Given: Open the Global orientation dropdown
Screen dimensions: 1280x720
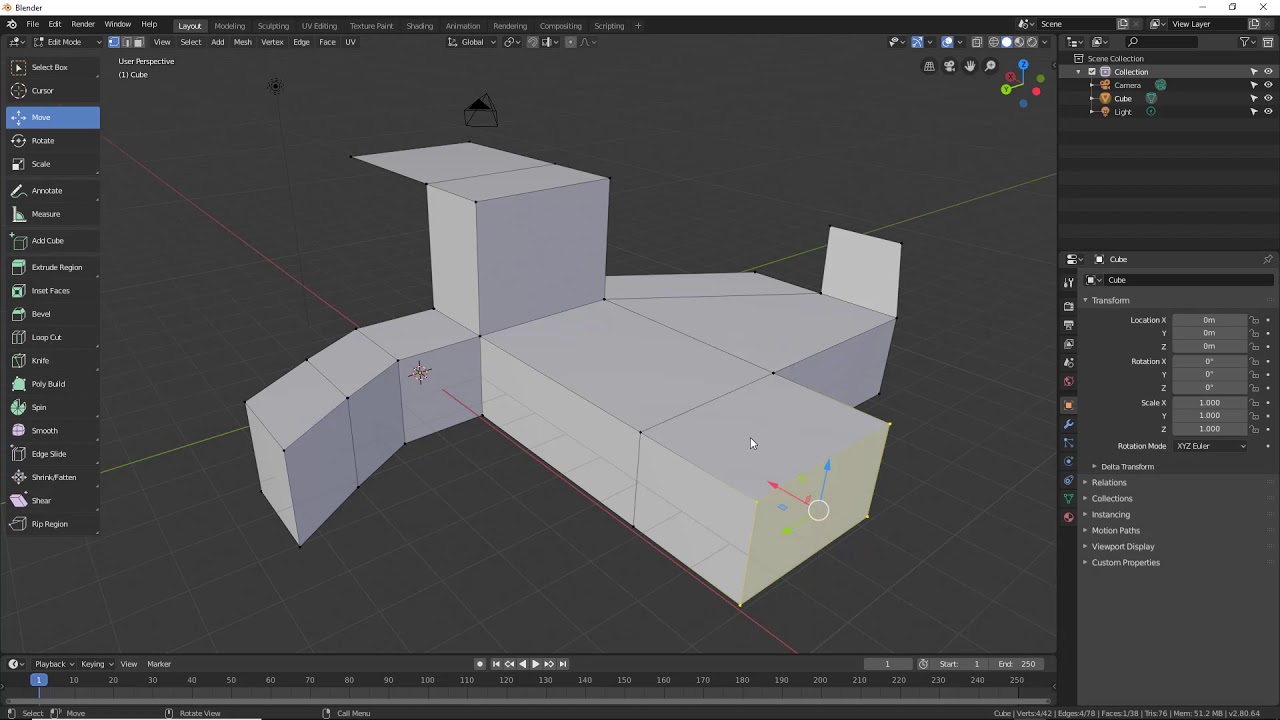Looking at the screenshot, I should 471,42.
